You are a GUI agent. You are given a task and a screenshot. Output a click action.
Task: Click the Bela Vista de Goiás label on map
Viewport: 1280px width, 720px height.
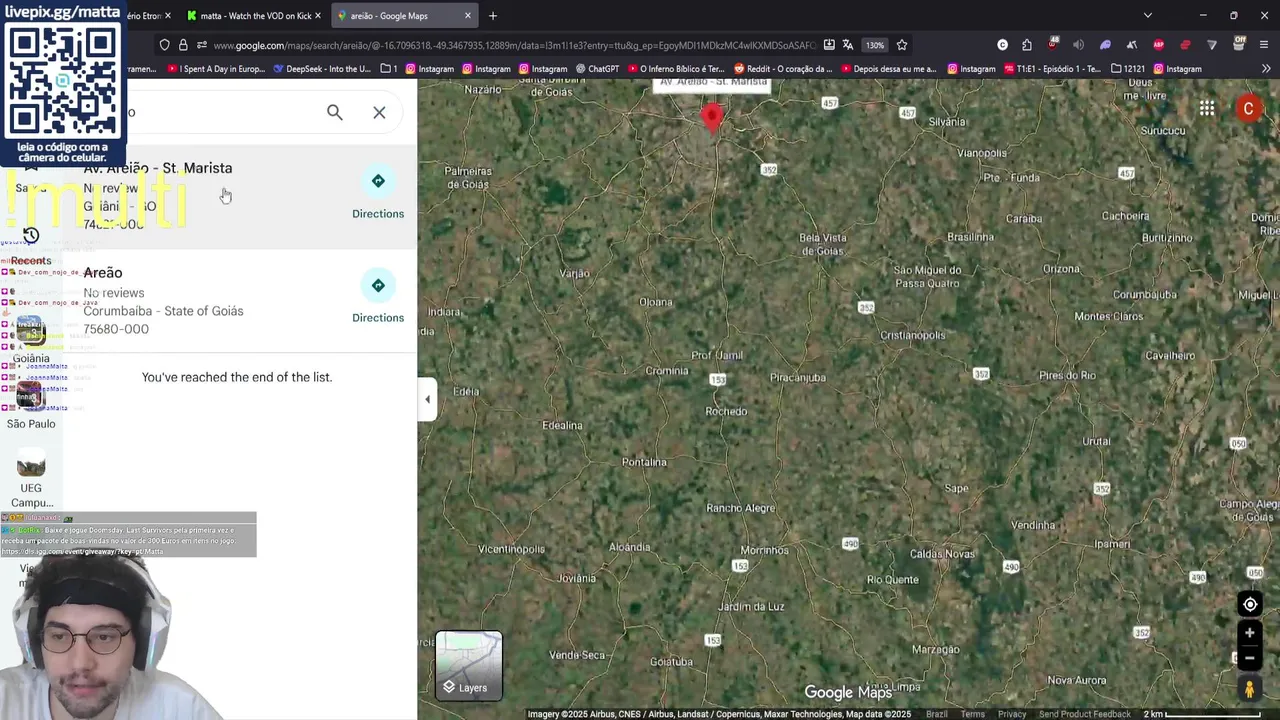(x=823, y=244)
